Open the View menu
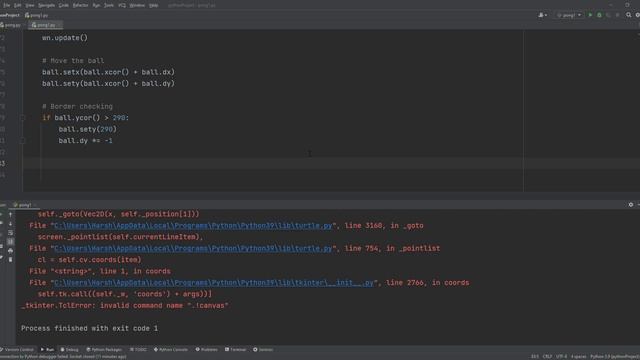 pyautogui.click(x=30, y=5)
